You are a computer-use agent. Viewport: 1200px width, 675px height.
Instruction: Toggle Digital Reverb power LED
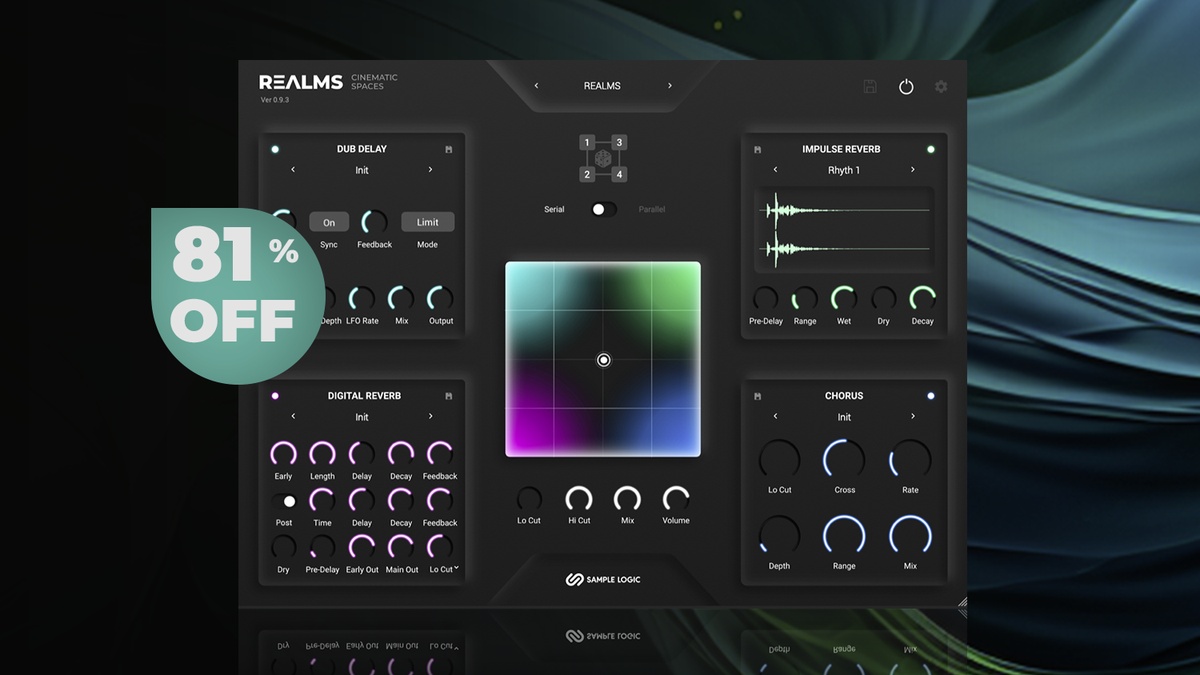coord(275,396)
